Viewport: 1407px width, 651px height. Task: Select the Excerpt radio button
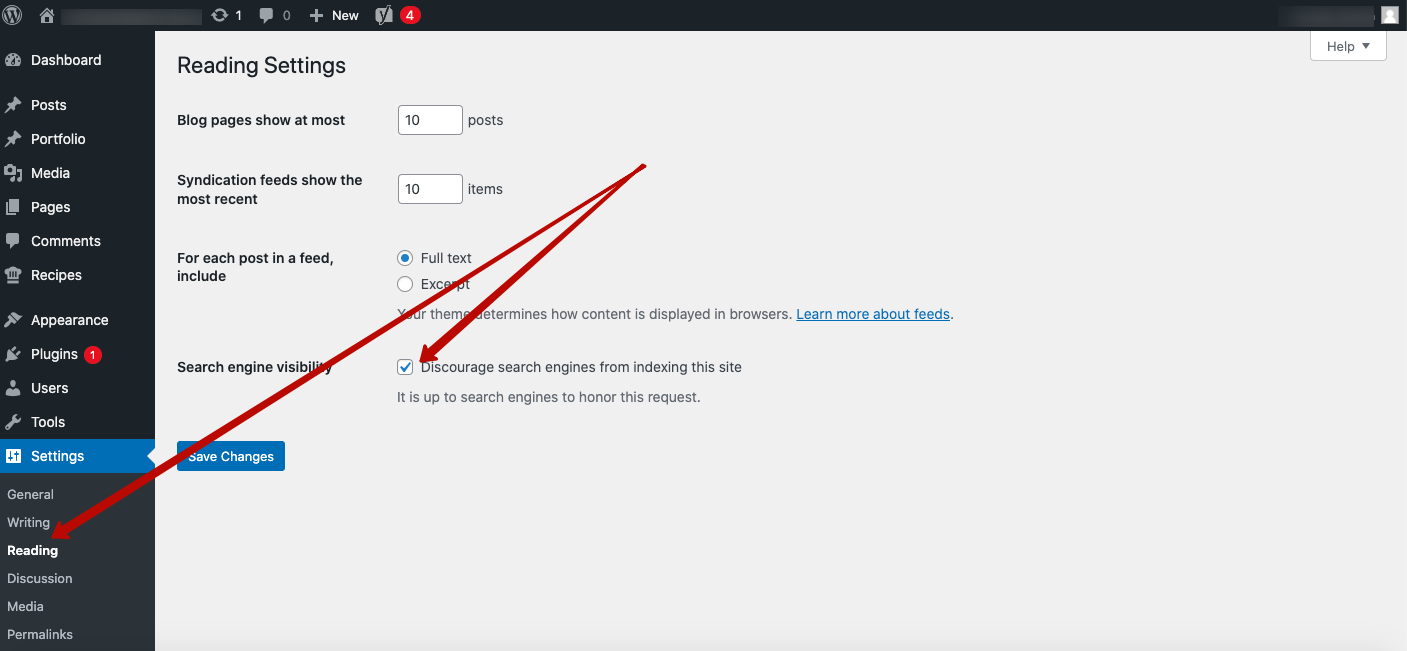click(405, 284)
